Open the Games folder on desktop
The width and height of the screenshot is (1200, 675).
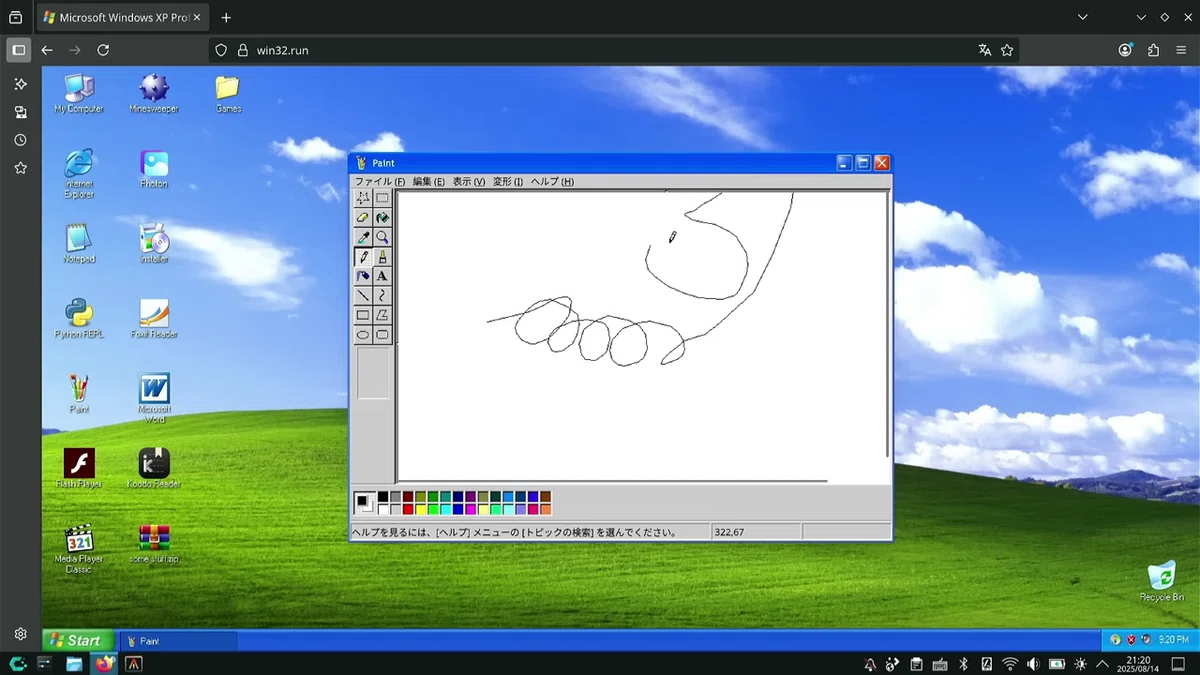[228, 93]
